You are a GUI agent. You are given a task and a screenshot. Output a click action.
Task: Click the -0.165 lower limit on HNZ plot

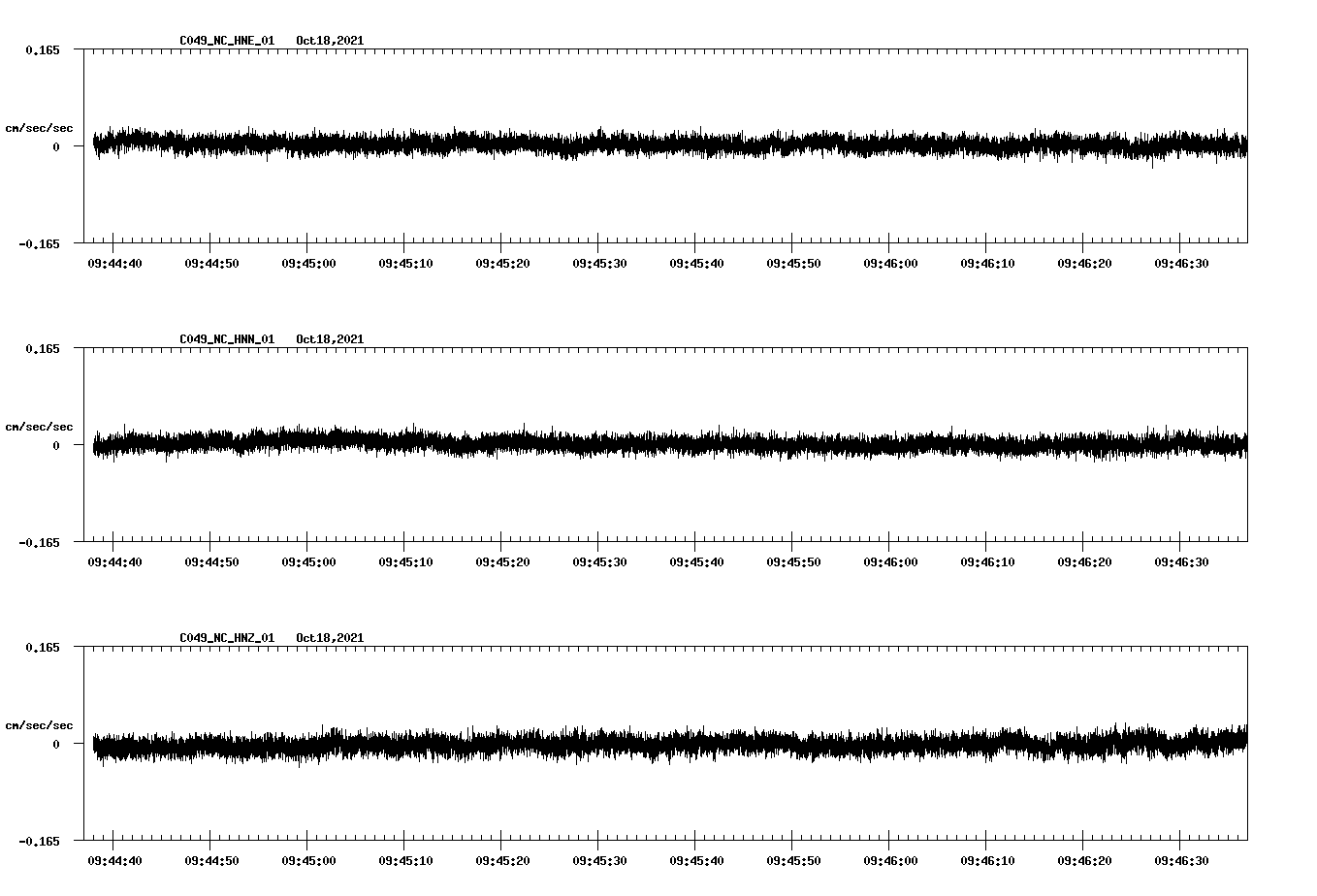click(x=39, y=841)
